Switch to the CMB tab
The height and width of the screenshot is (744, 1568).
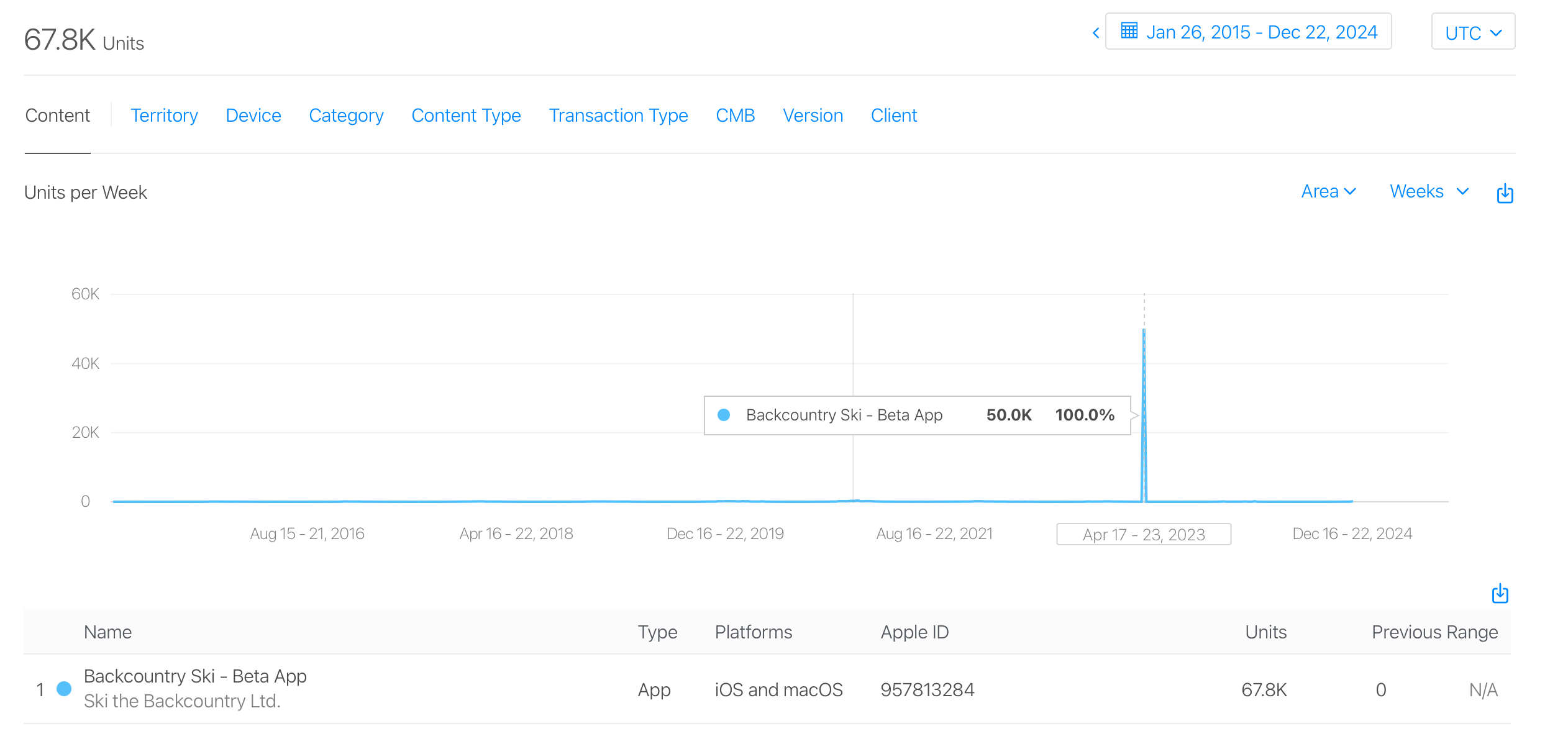735,116
